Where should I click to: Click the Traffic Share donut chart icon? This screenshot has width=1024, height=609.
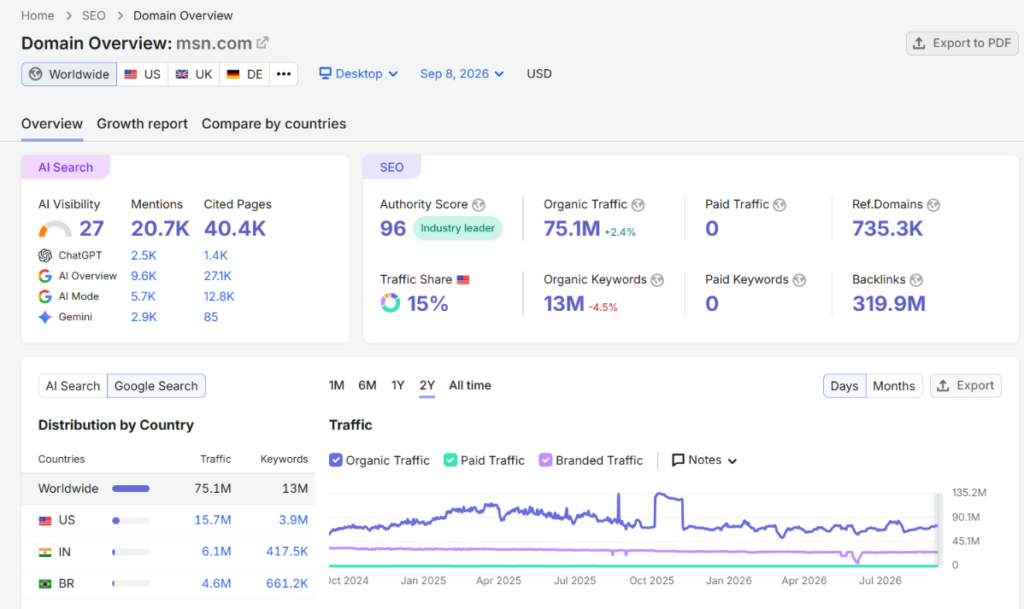390,303
